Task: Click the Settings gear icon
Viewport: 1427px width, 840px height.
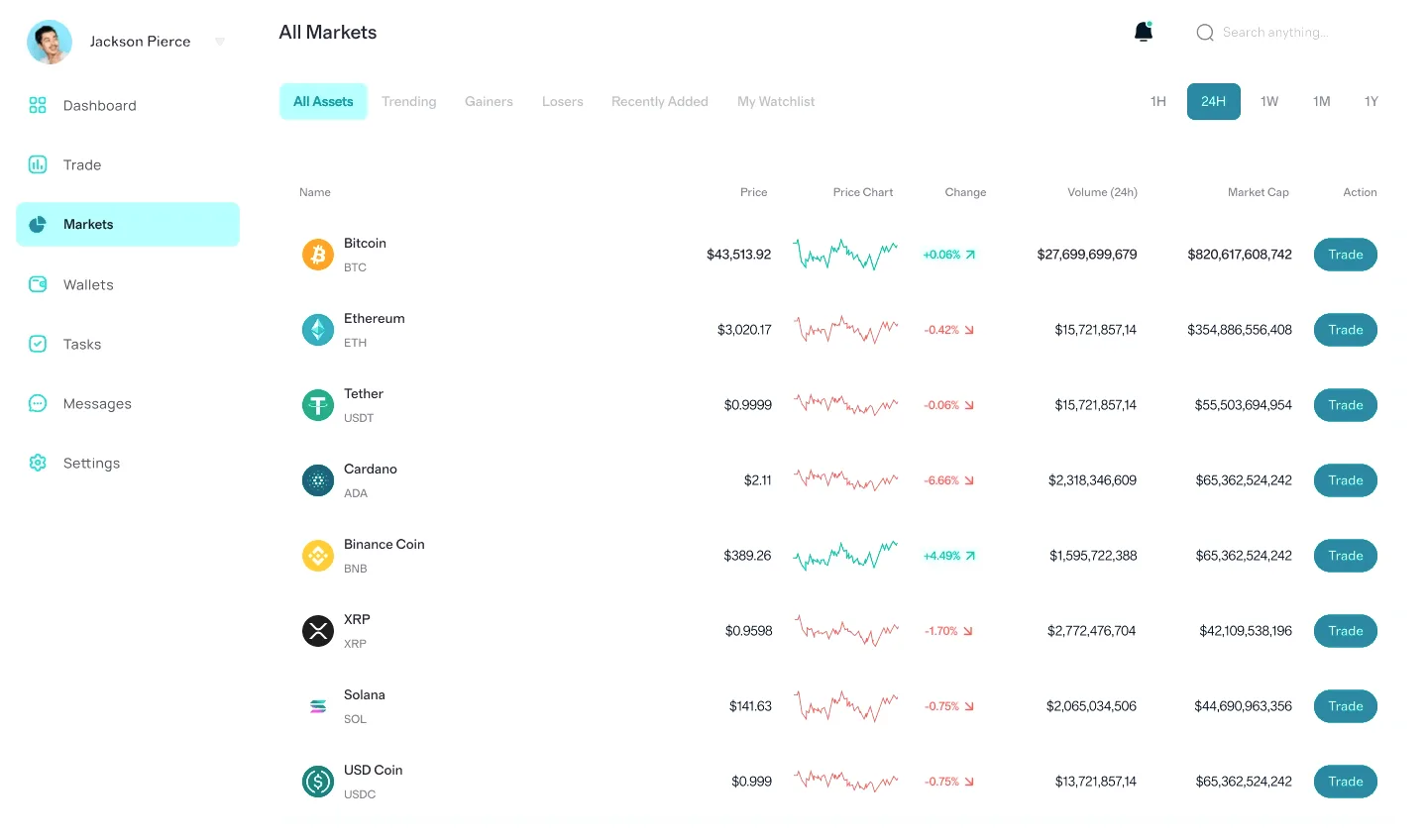Action: coord(38,463)
